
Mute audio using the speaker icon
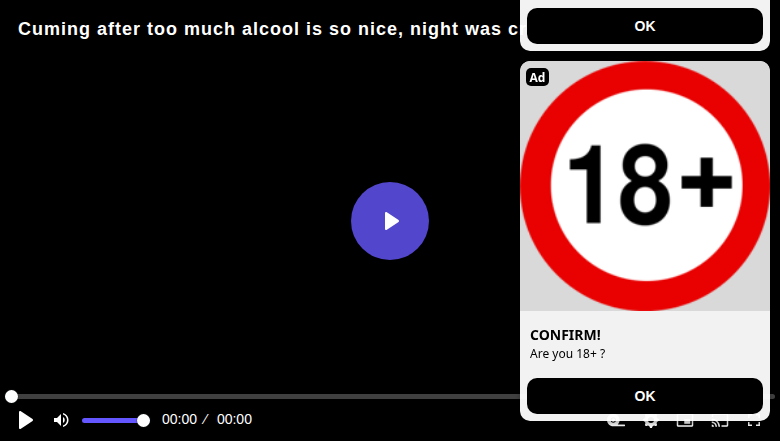click(x=61, y=420)
